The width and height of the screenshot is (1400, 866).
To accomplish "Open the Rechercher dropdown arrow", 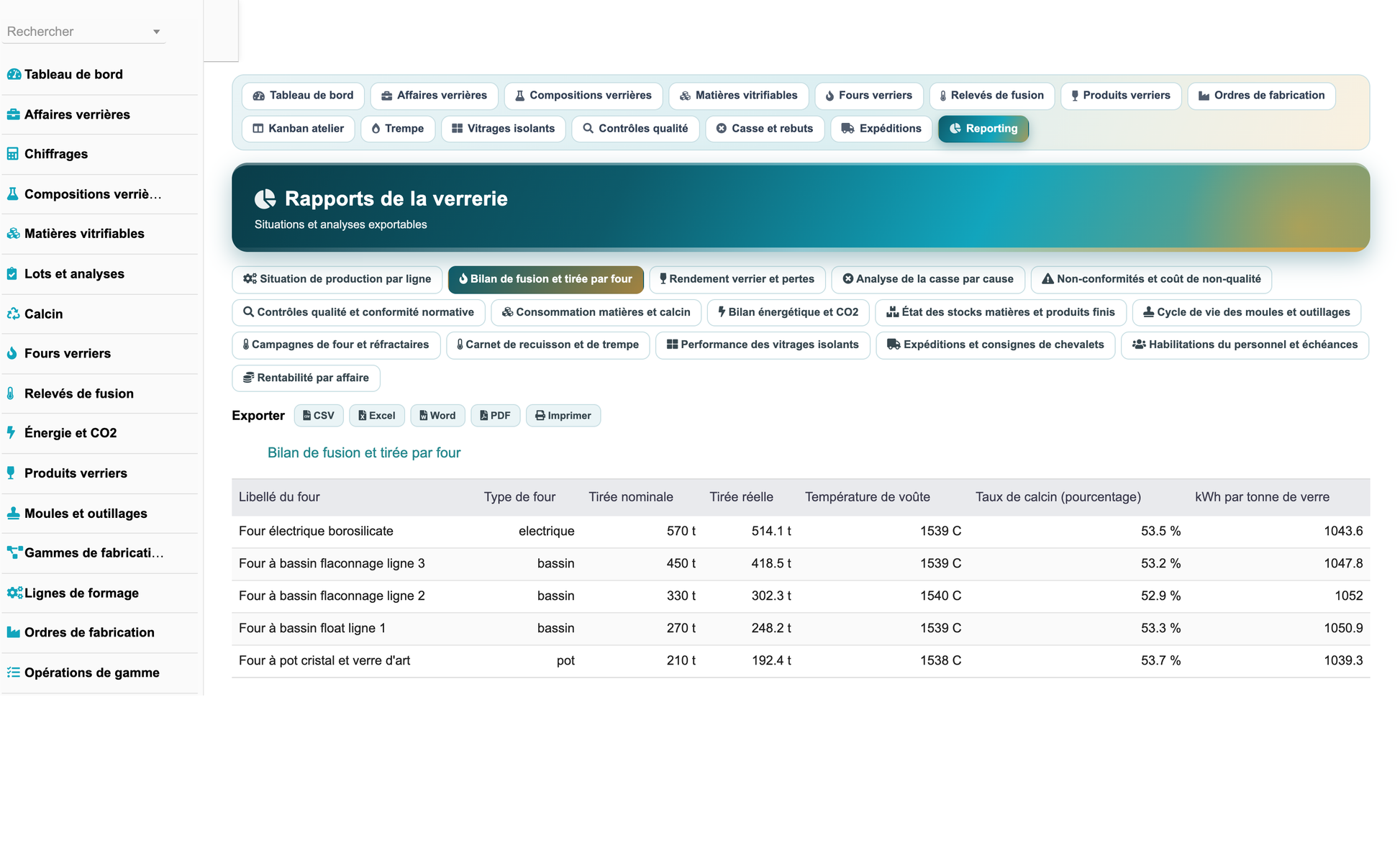I will tap(156, 32).
